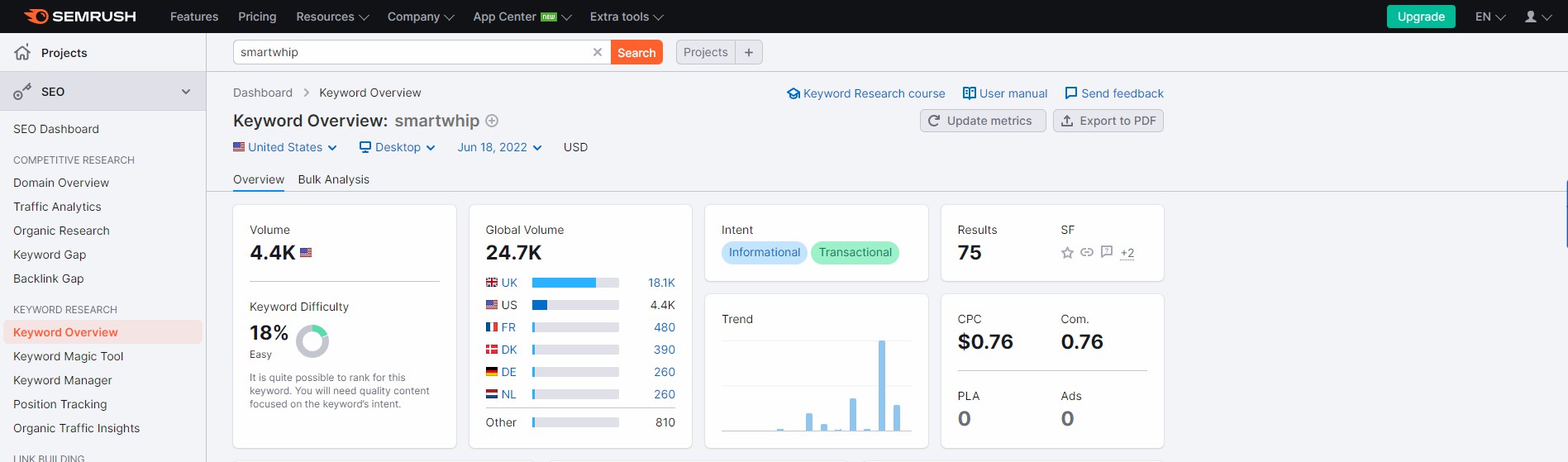Viewport: 1568px width, 462px height.
Task: Click Export to PDF button
Action: tap(1108, 121)
